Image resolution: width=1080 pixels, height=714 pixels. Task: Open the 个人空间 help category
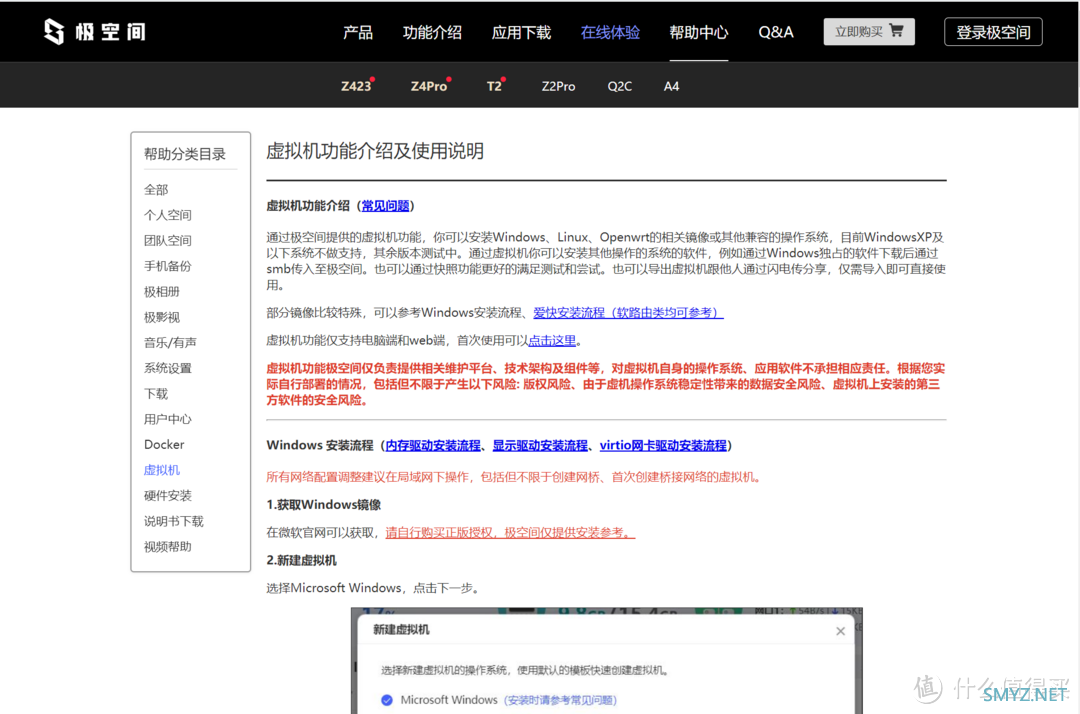[x=167, y=215]
